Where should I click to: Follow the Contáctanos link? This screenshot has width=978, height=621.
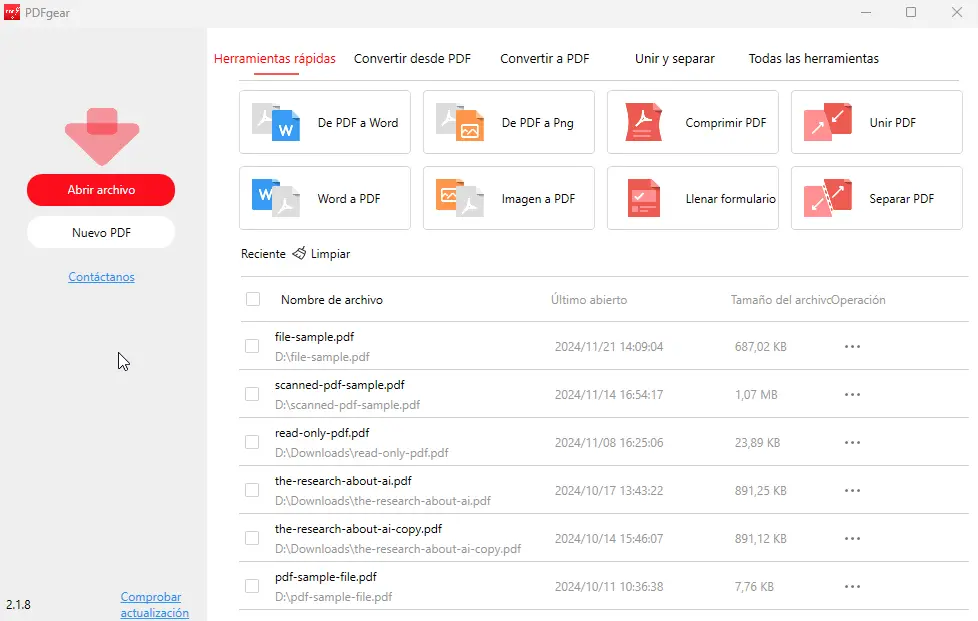point(101,277)
